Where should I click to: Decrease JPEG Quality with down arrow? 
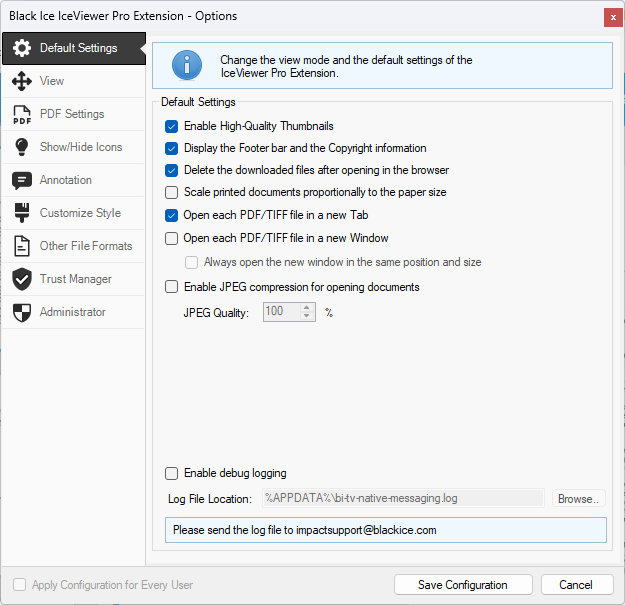pos(307,316)
